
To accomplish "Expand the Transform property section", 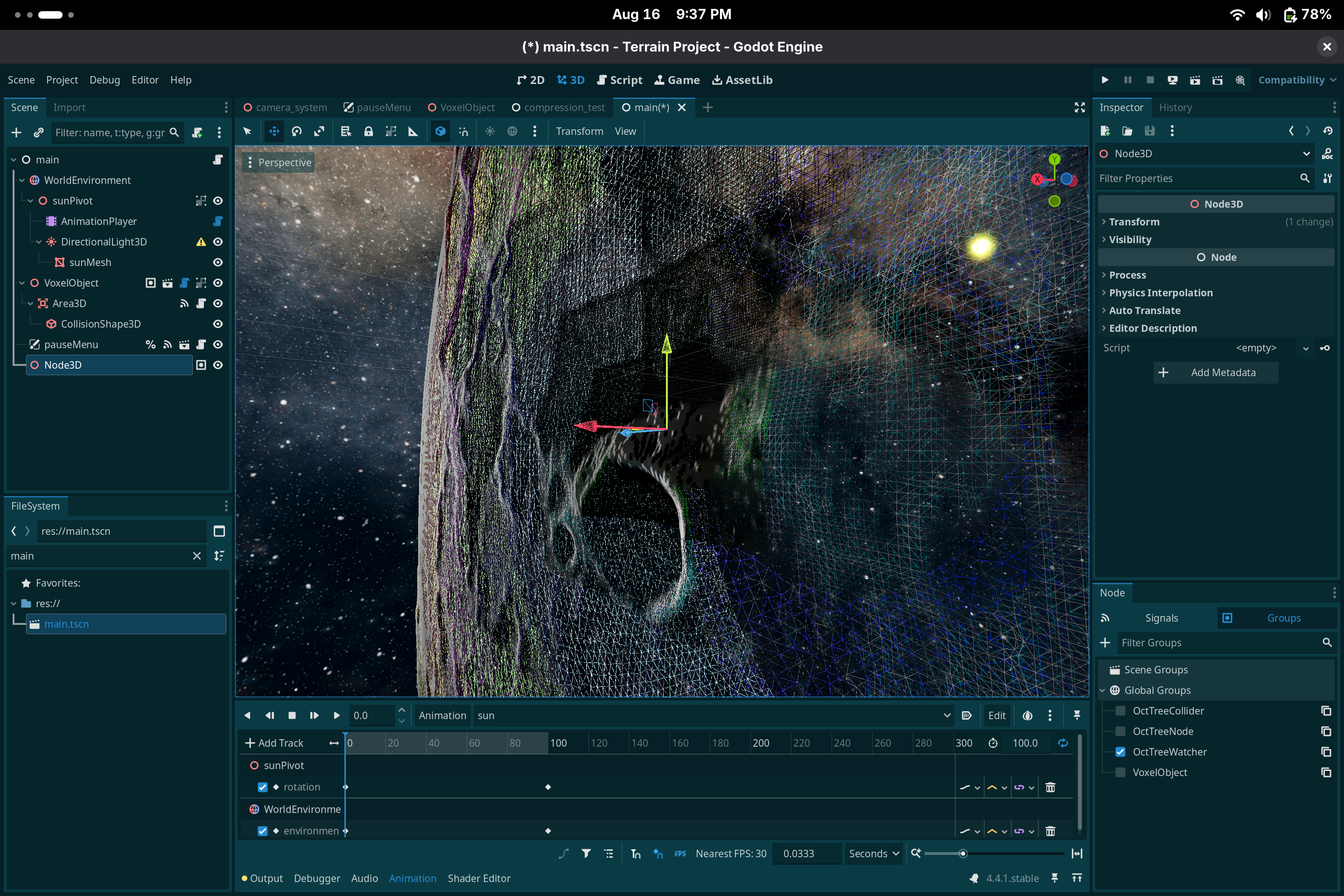I will pos(1134,222).
